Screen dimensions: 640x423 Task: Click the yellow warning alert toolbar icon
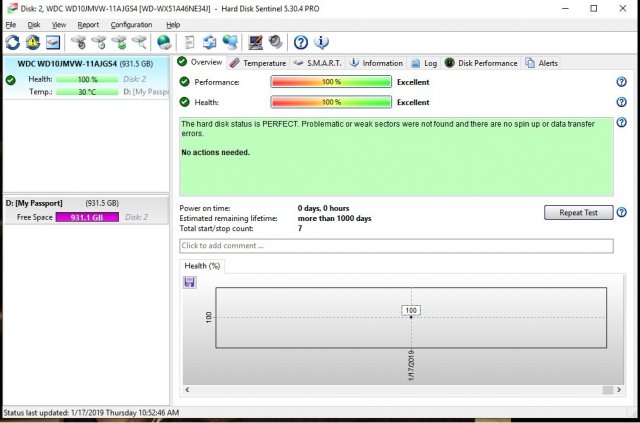tap(33, 42)
